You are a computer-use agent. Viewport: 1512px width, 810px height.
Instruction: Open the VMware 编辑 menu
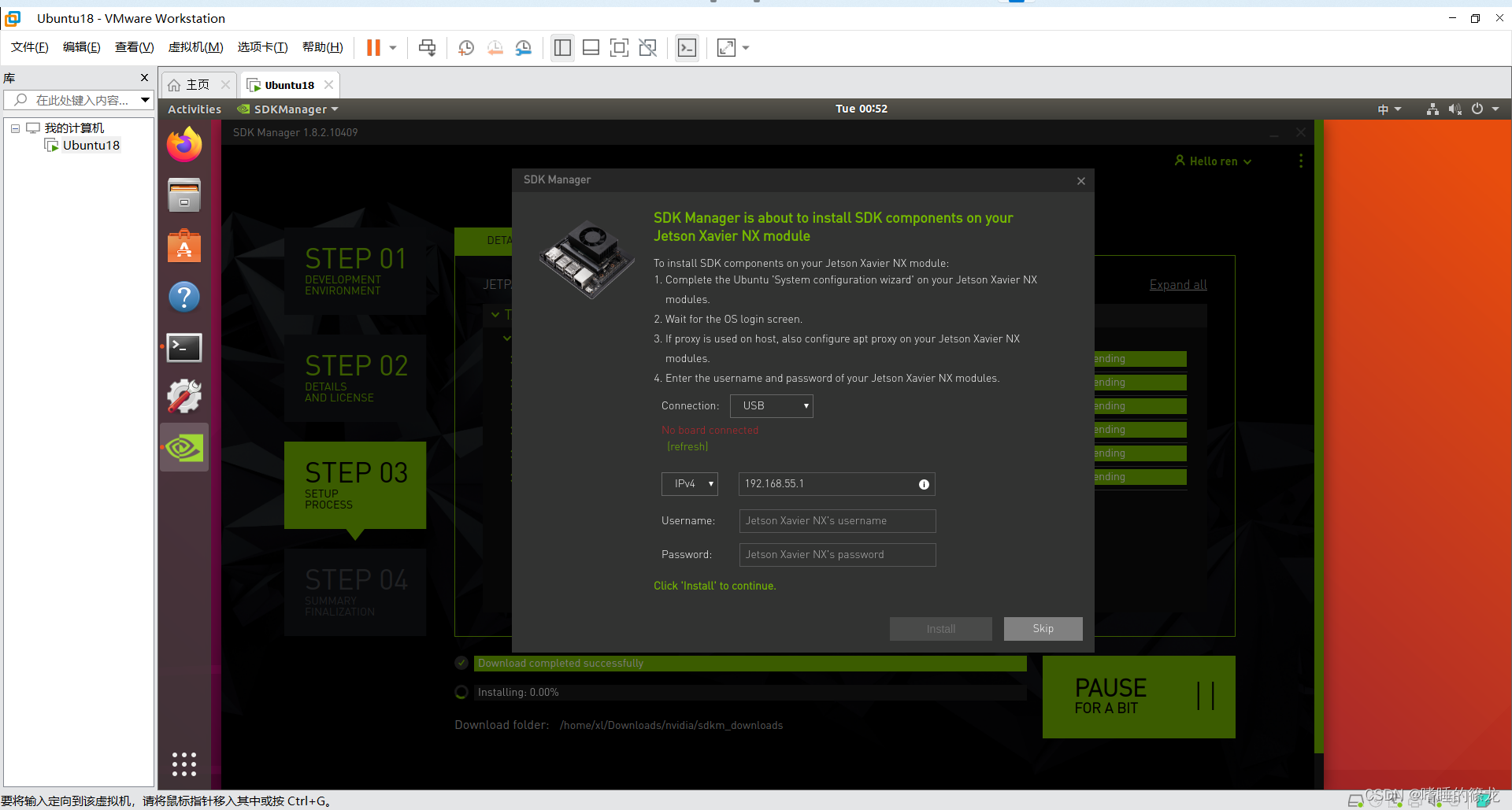[x=81, y=47]
